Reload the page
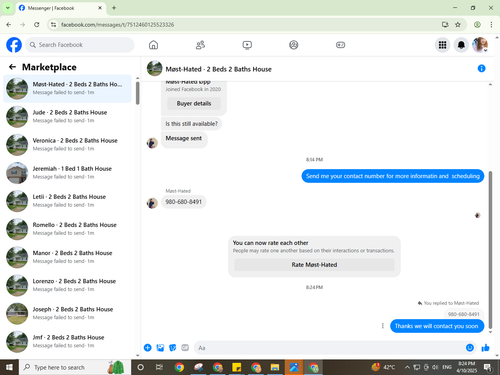The image size is (500, 375). (37, 24)
